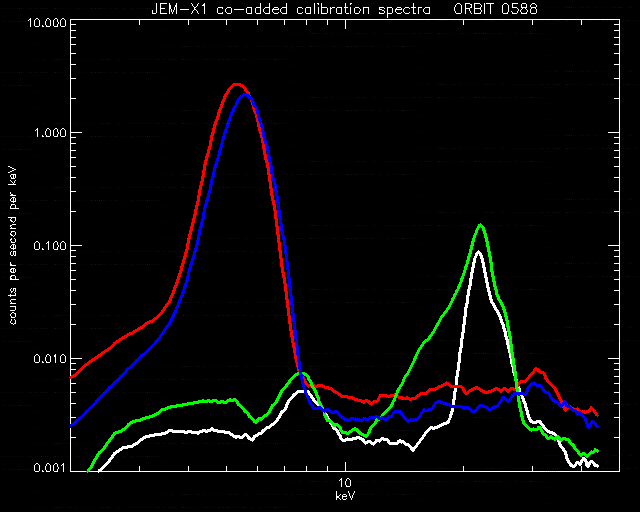Viewport: 640px width, 512px height.
Task: Select the 10.000 y-axis tick label
Action: point(46,22)
